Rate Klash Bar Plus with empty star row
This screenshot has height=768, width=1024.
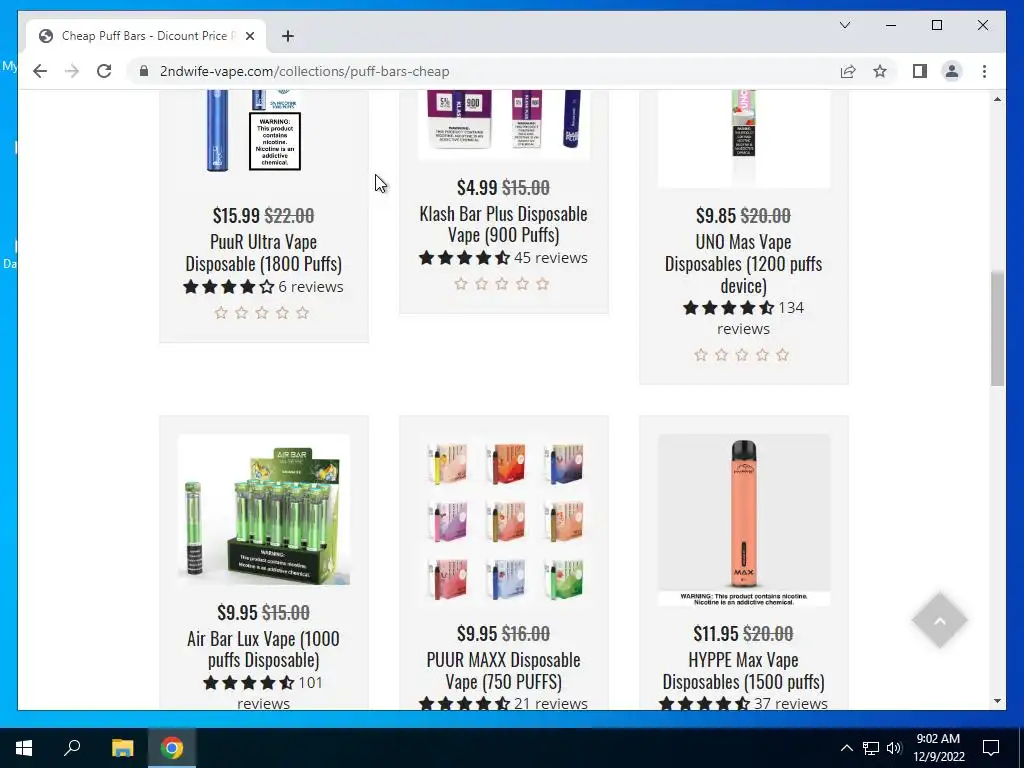click(502, 284)
